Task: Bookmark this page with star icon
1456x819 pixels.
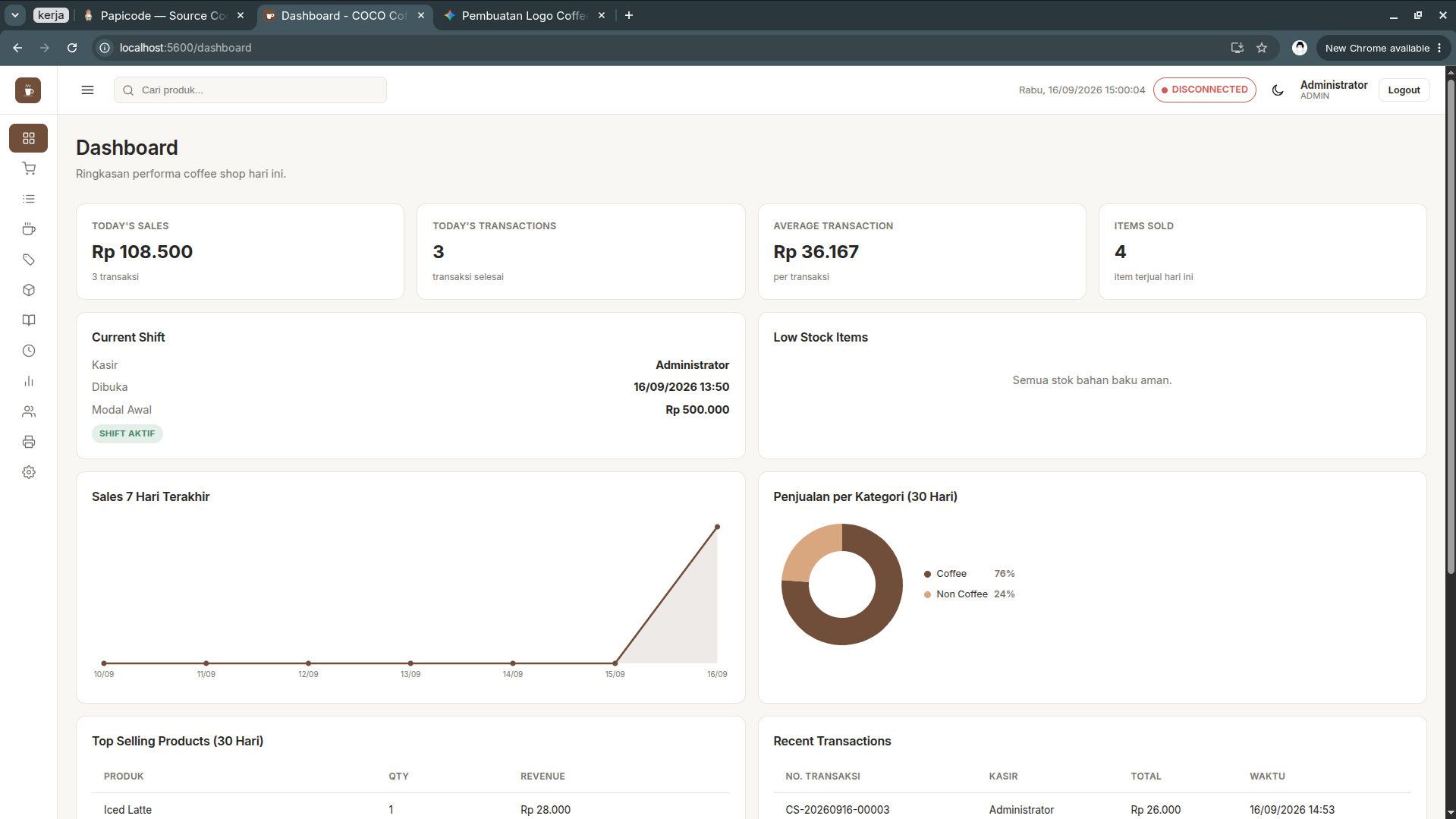Action: (x=1262, y=48)
